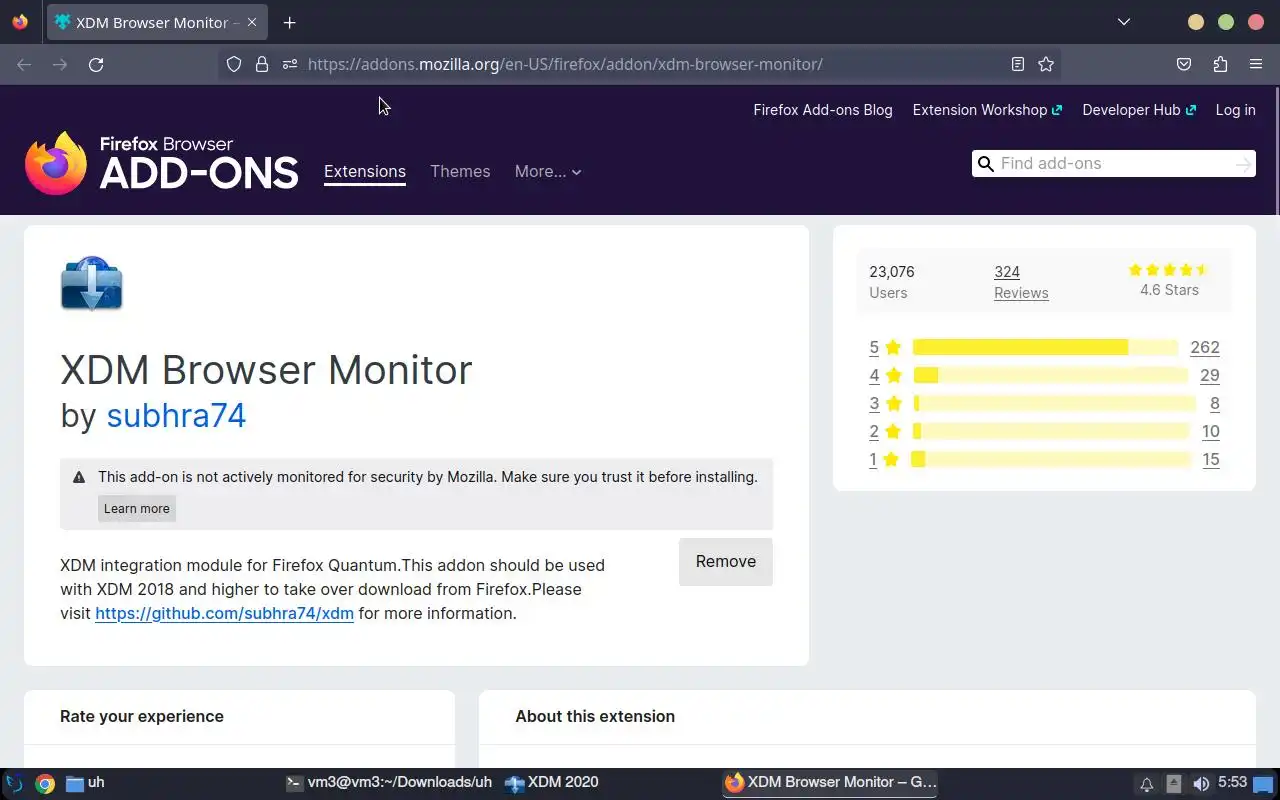
Task: Open tracking protection shield icon
Action: [234, 64]
